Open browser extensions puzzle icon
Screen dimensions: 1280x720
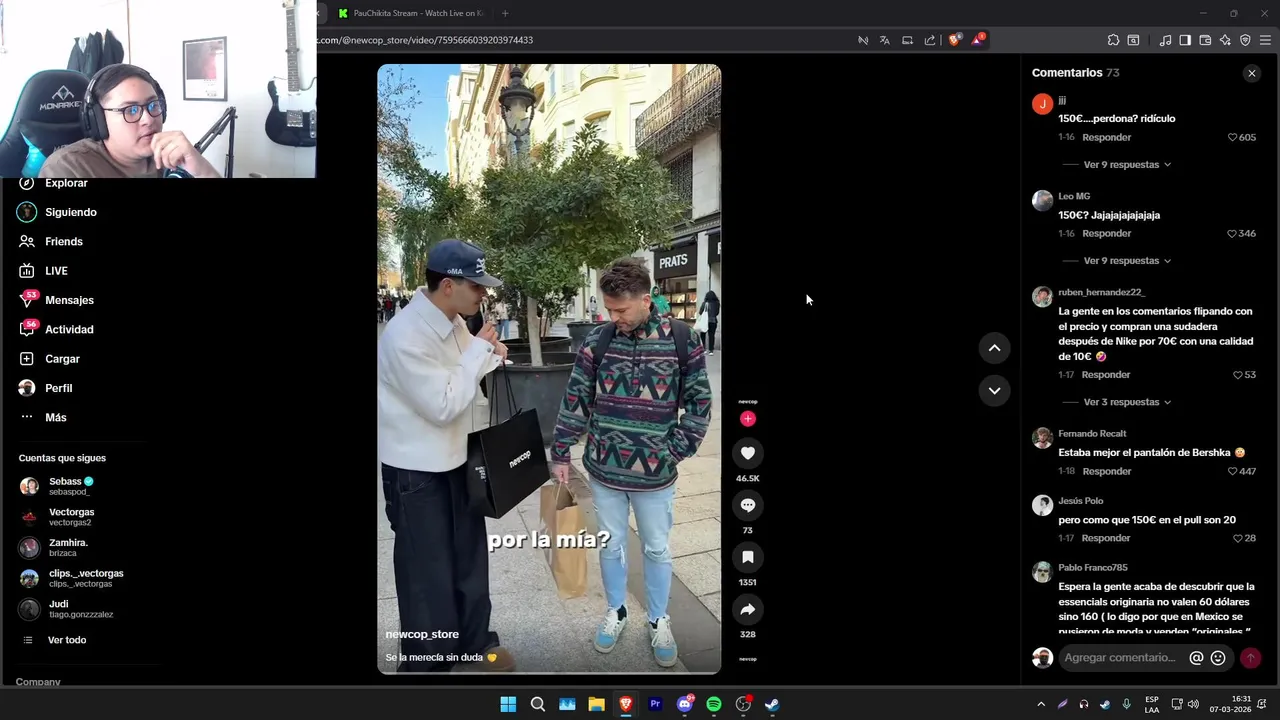tap(1113, 40)
